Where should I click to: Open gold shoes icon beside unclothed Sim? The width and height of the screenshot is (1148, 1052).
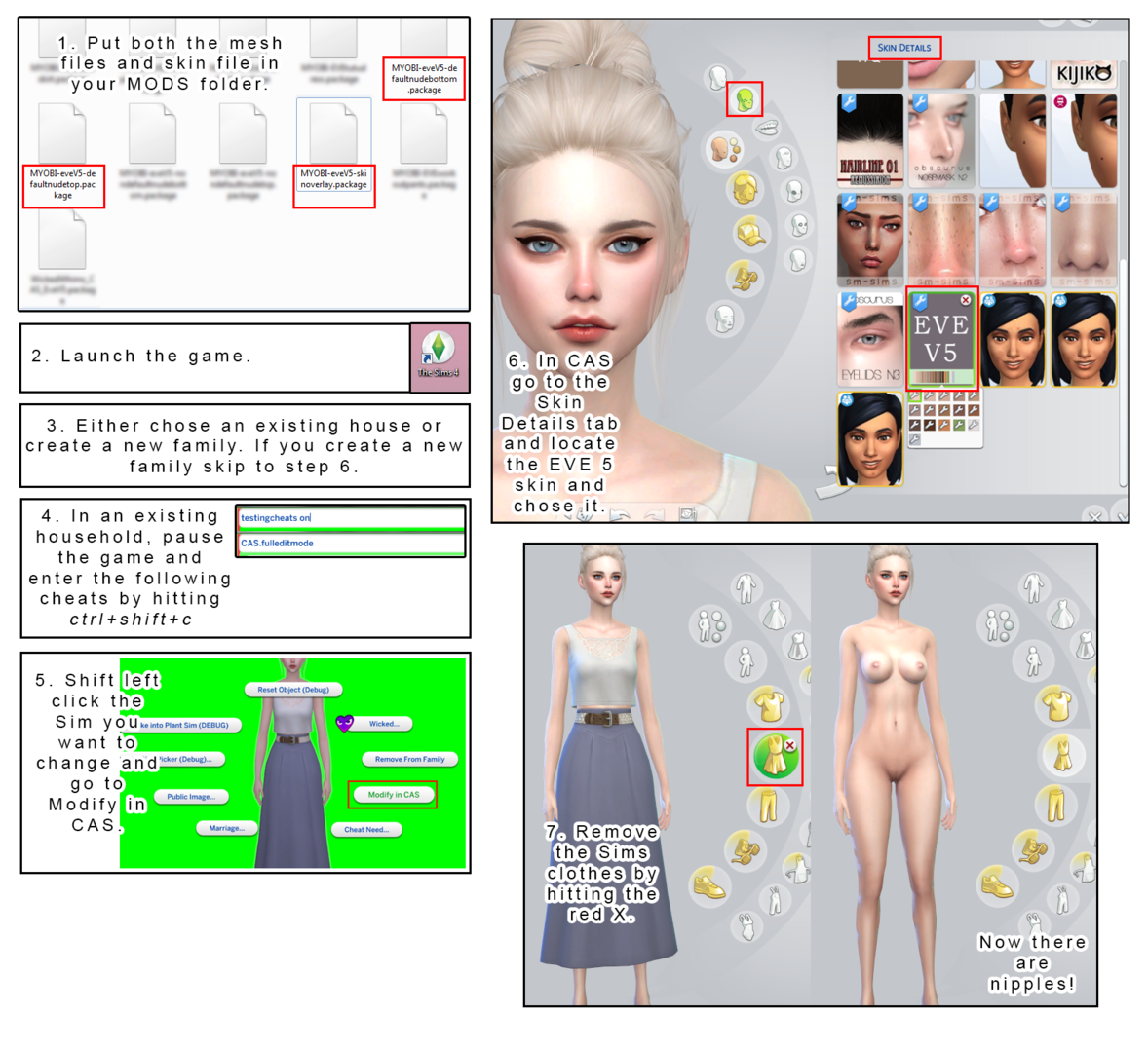[996, 885]
